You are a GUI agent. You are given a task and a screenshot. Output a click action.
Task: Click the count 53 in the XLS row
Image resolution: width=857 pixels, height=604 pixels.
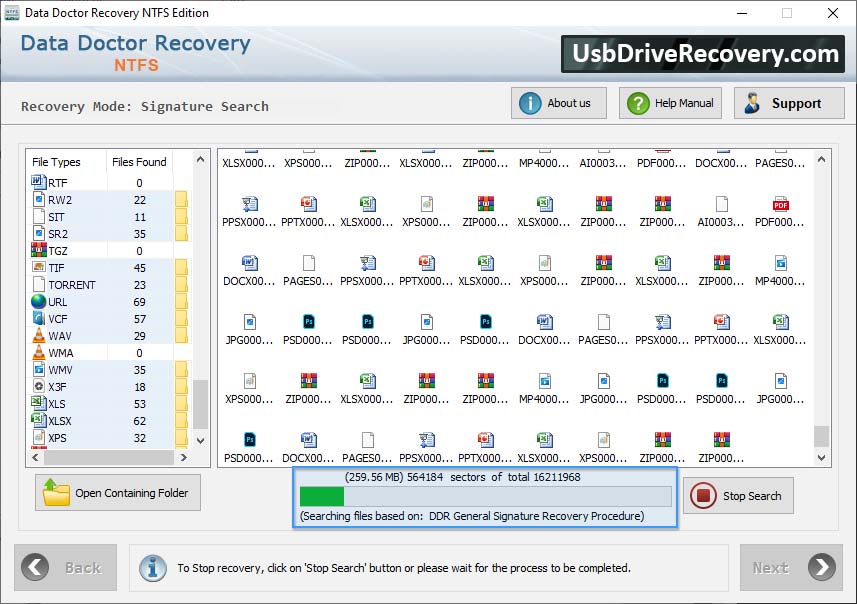pyautogui.click(x=140, y=404)
